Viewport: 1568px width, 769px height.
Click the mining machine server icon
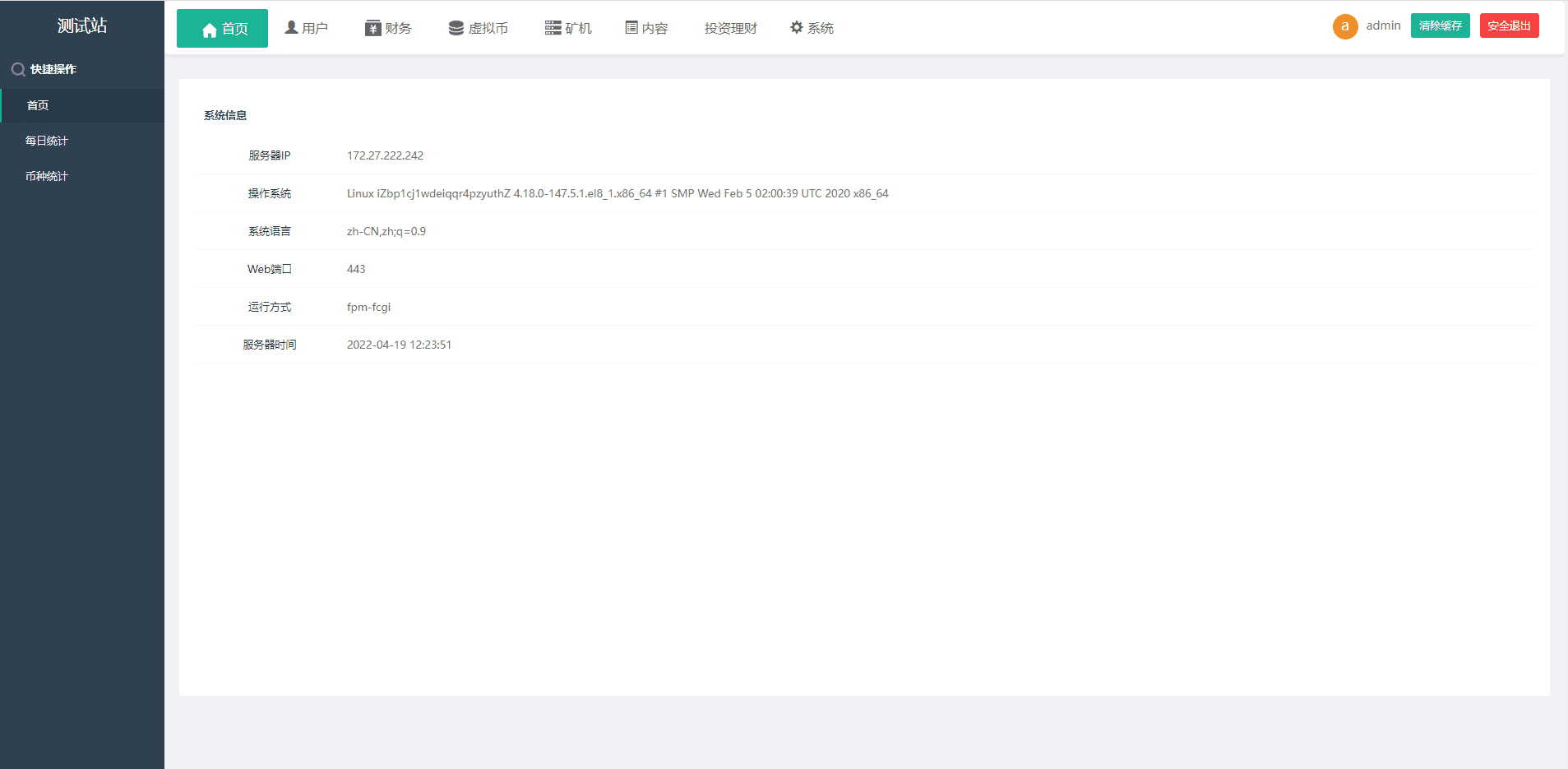[553, 29]
